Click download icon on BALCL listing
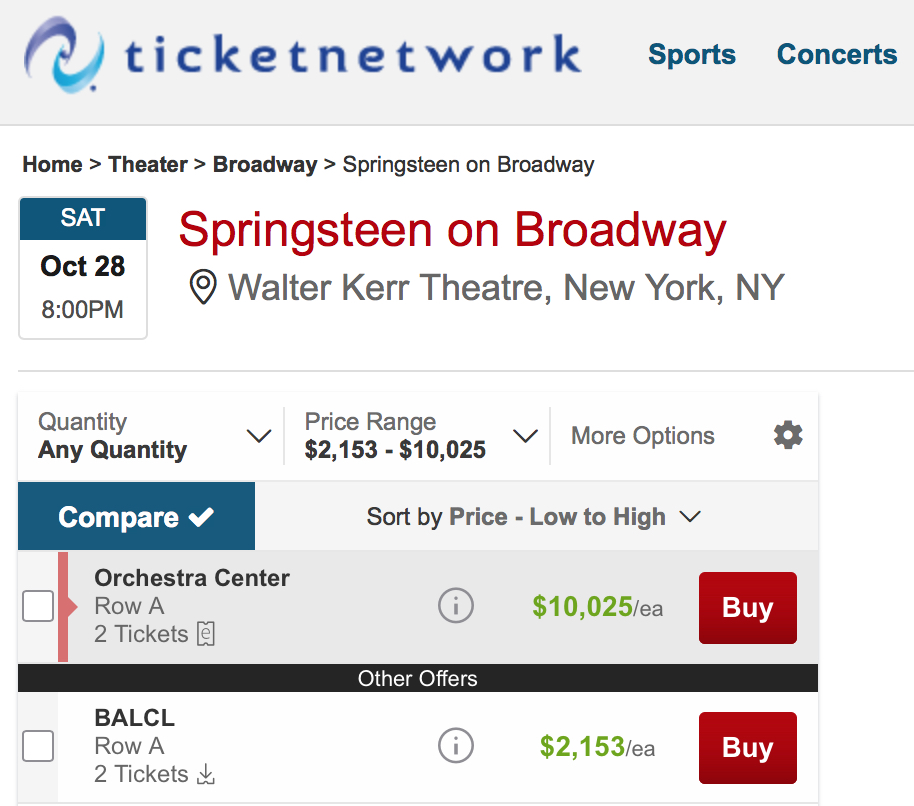The height and width of the screenshot is (806, 914). pos(206,774)
